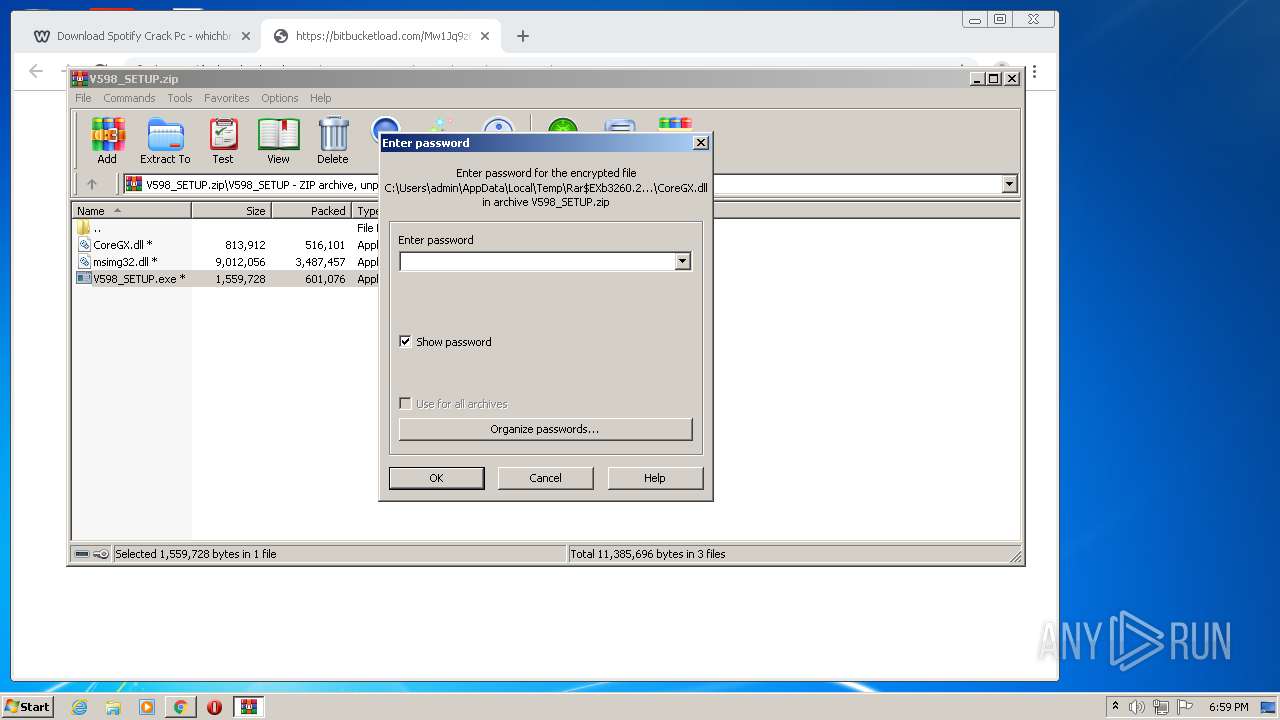Select msimg32.dll packed size 3,487,457
Image resolution: width=1280 pixels, height=720 pixels.
[x=320, y=261]
